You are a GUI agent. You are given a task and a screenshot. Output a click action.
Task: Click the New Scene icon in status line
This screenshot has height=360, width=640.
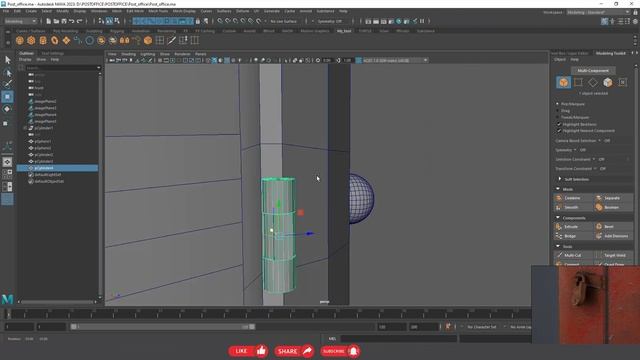(48, 21)
